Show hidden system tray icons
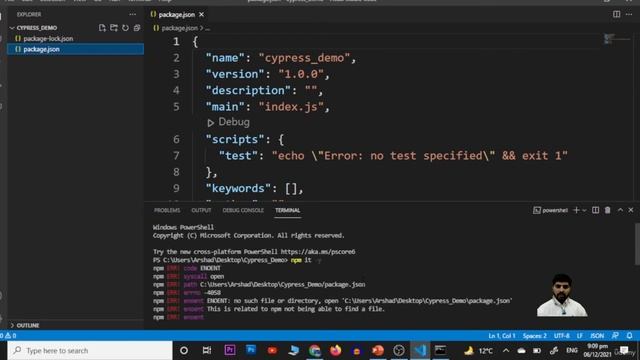Screen dimensions: 640x360 (506, 350)
